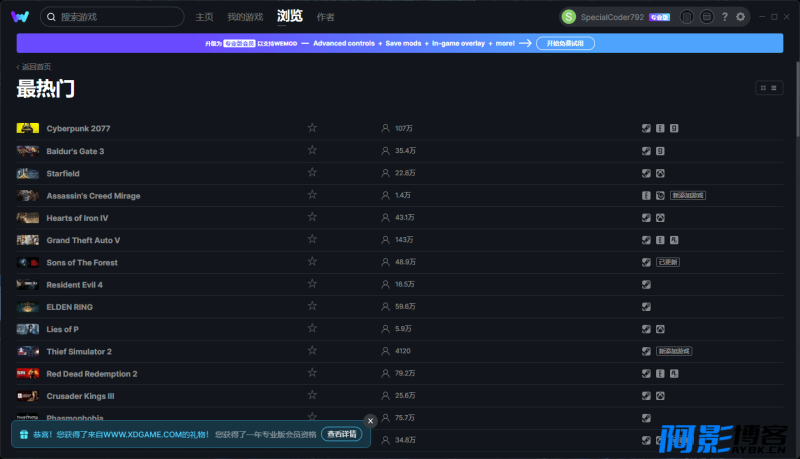
Task: Star Sons of The Forest as favorite
Action: (312, 261)
